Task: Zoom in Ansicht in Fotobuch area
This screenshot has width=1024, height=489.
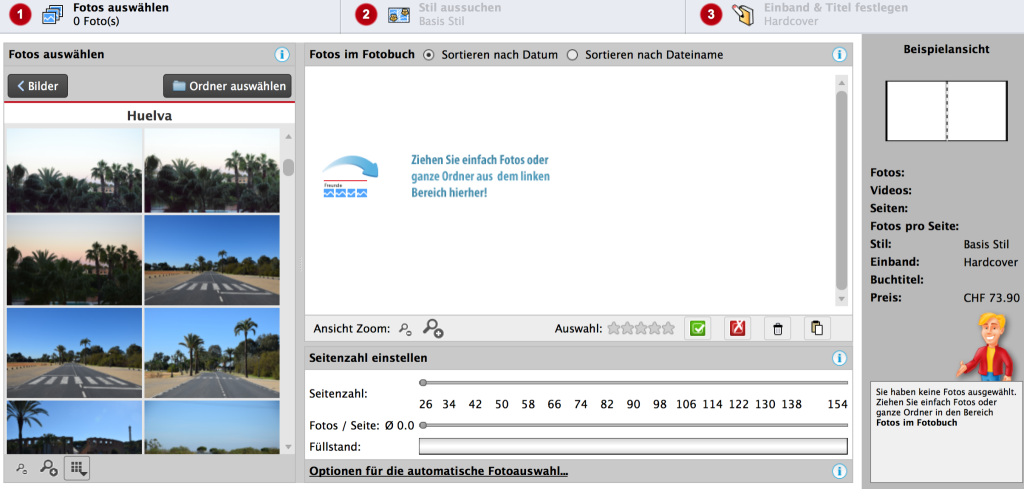Action: pos(433,328)
